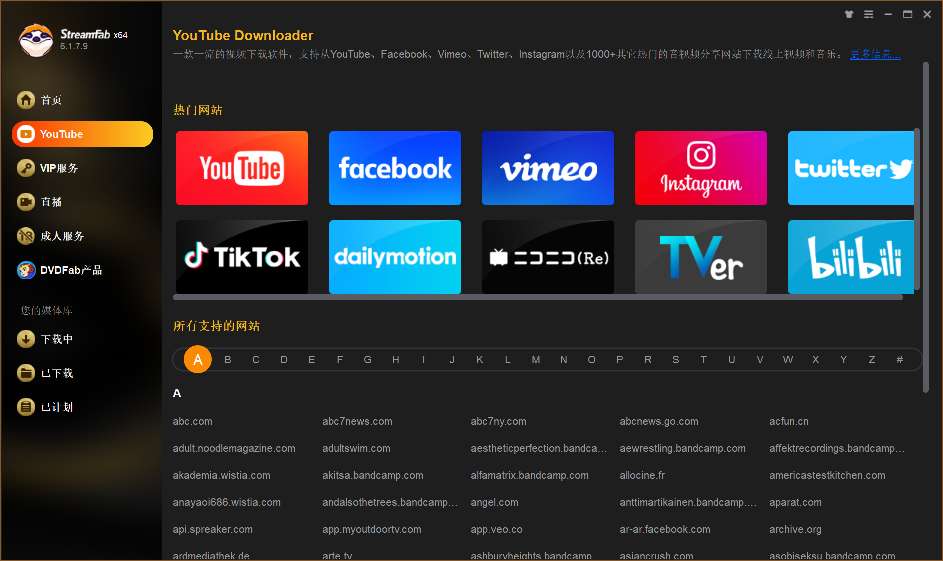Open the skin theme shirt icon
943x561 pixels.
pos(850,14)
